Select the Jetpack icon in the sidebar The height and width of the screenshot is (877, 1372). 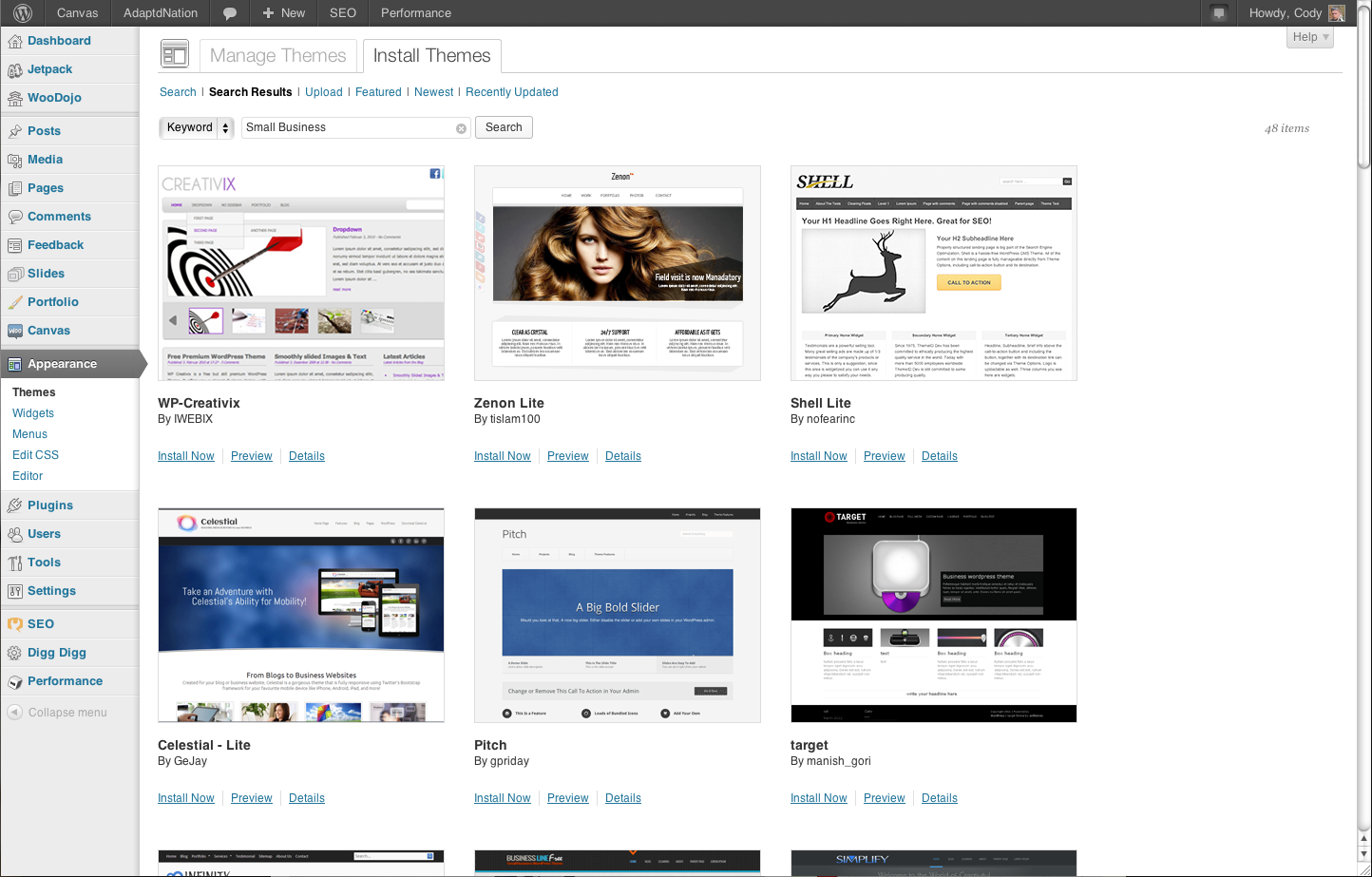(x=17, y=68)
